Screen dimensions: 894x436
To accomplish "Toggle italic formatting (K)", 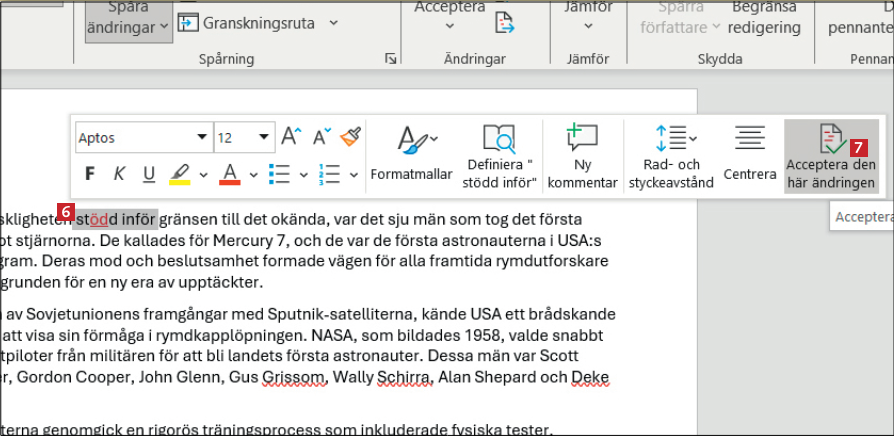I will (119, 174).
